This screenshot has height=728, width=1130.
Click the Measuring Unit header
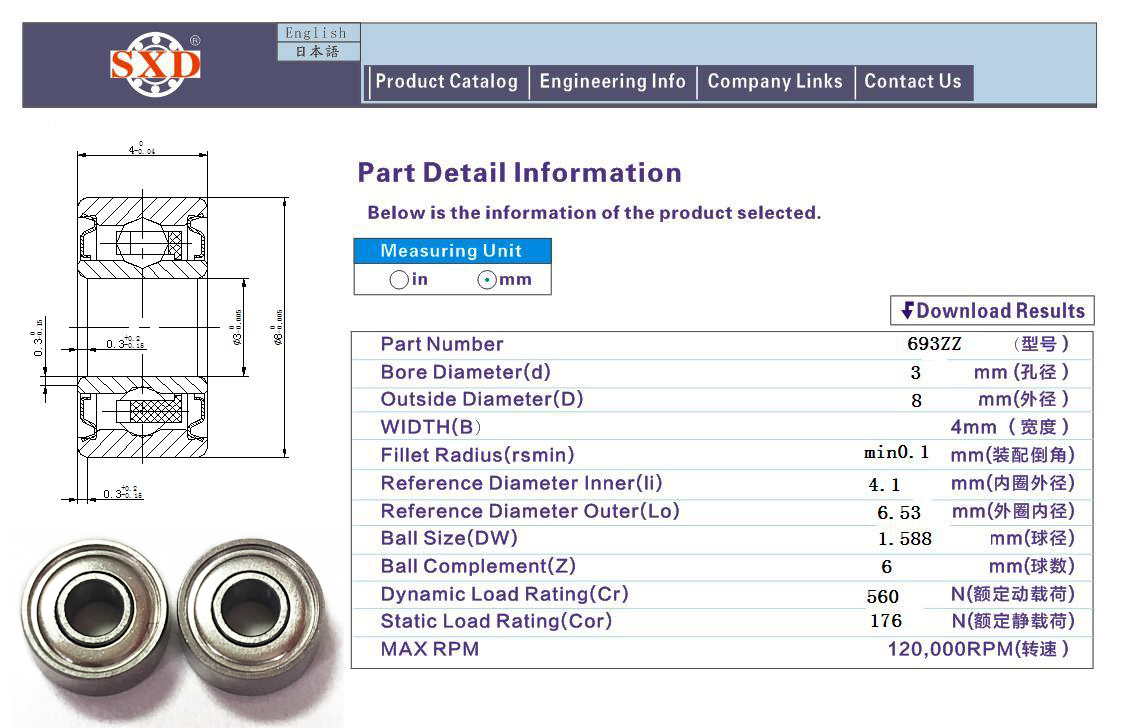(451, 251)
